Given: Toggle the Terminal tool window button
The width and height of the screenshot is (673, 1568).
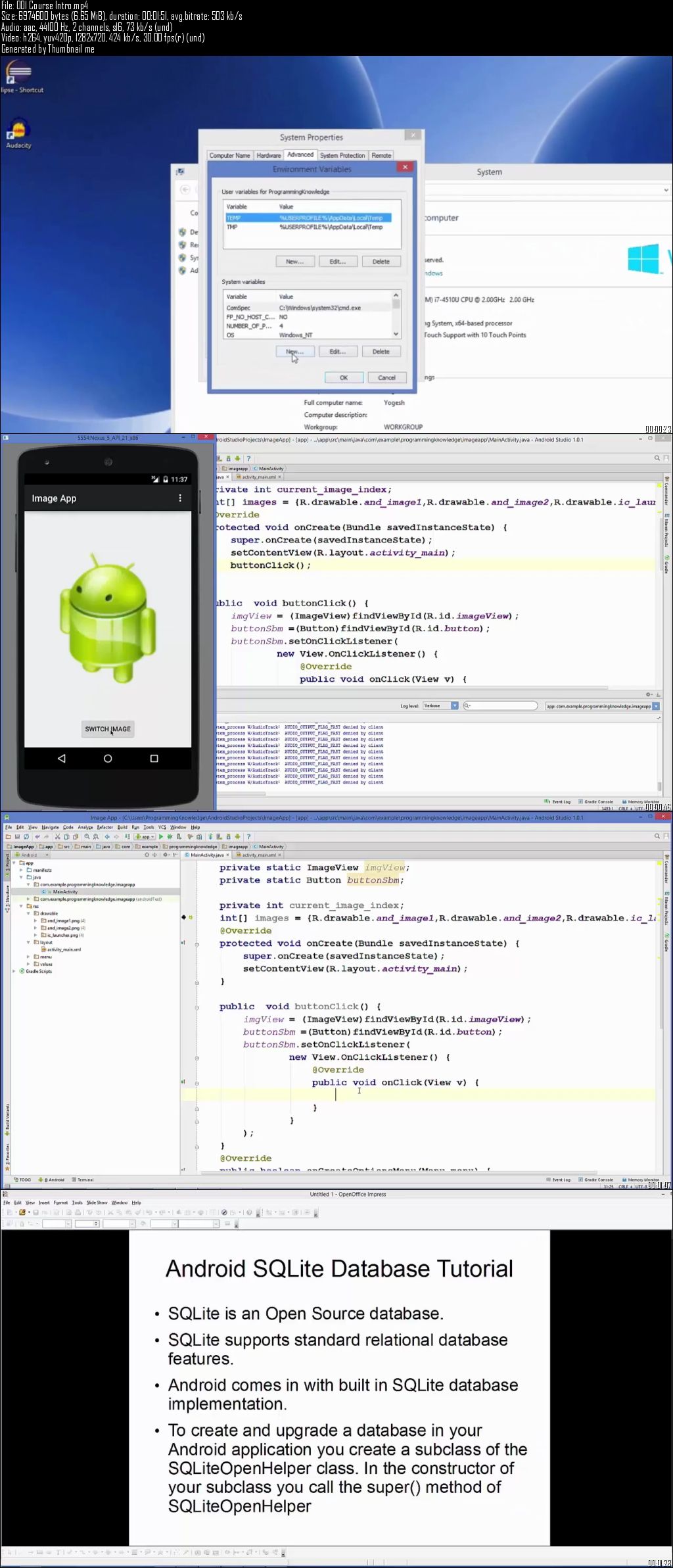Looking at the screenshot, I should pos(83,1179).
